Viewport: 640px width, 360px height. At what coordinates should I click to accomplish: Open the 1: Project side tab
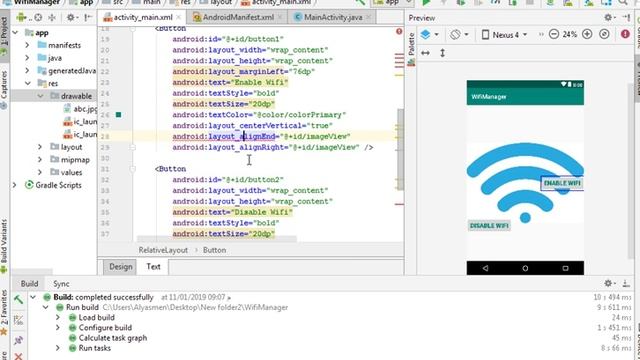click(4, 36)
